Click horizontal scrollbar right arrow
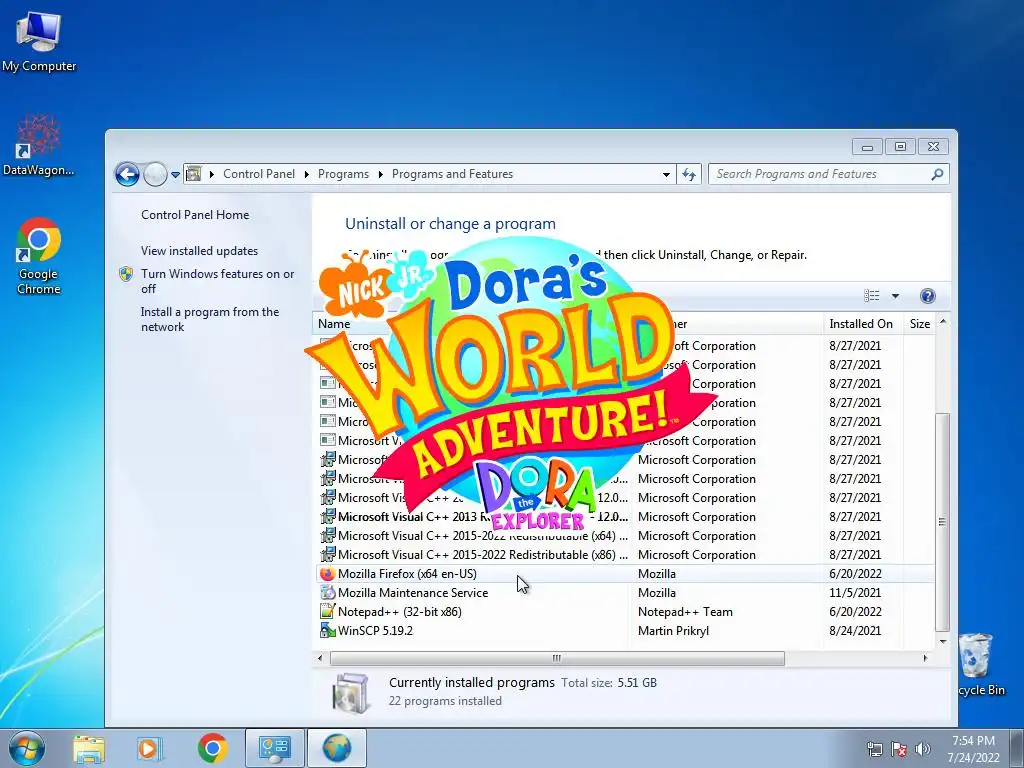Image resolution: width=1024 pixels, height=768 pixels. (x=925, y=658)
